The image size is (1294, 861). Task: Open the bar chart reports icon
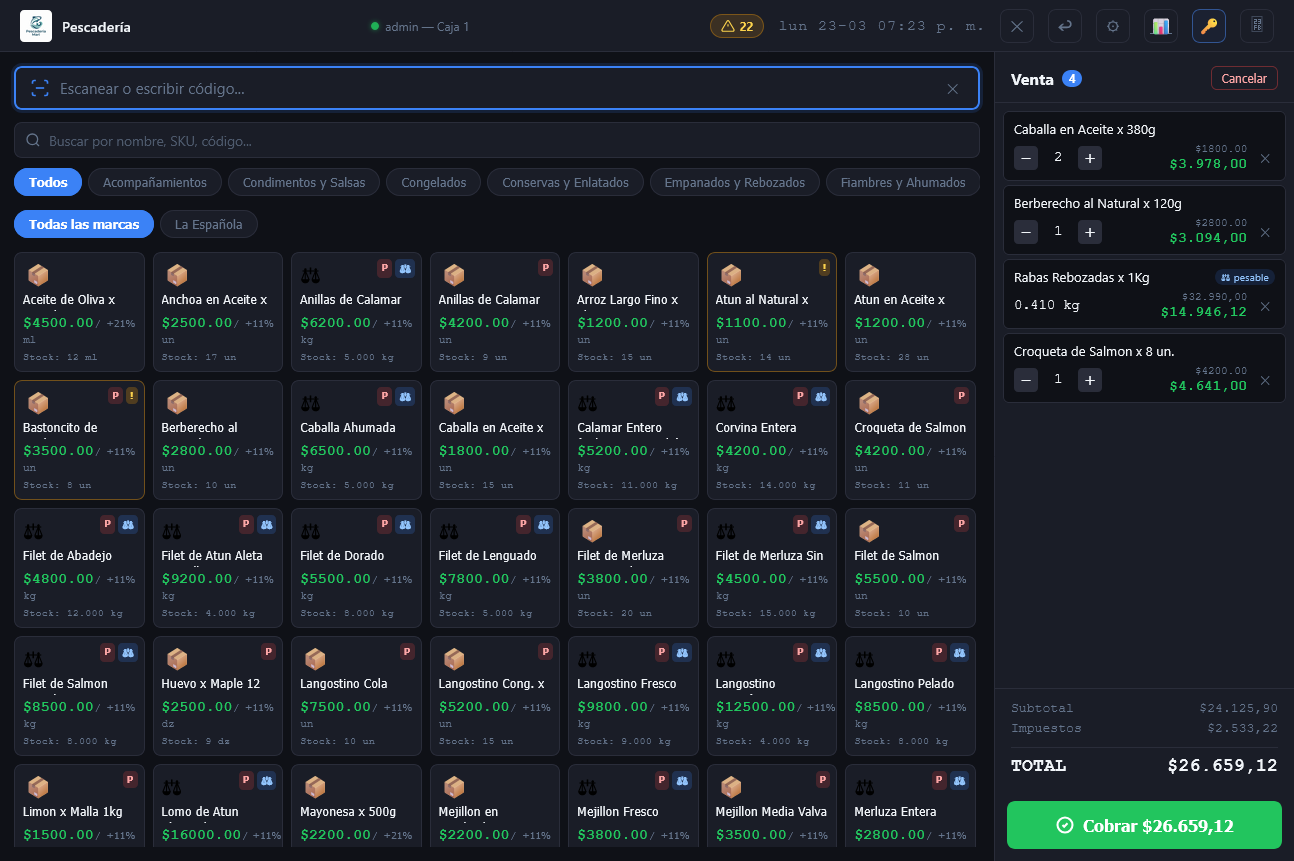(x=1160, y=26)
